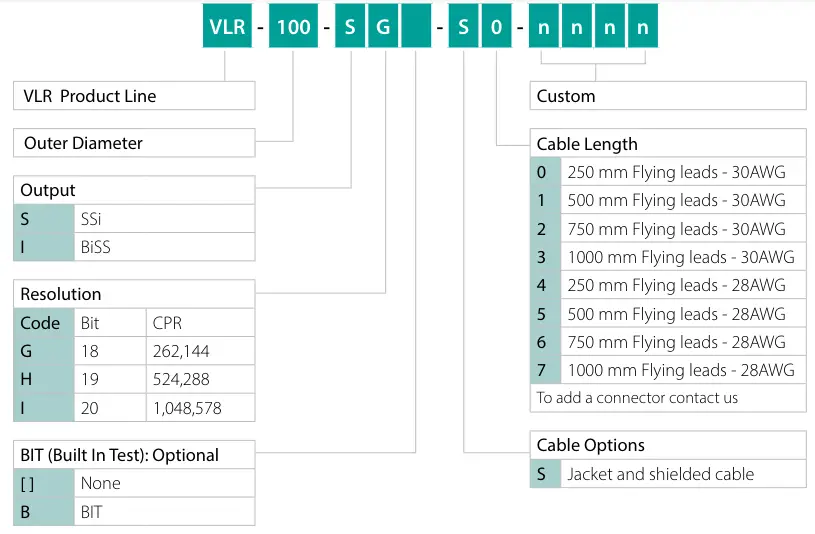Click the VLR Product Line label
Image resolution: width=815 pixels, height=534 pixels.
click(134, 96)
